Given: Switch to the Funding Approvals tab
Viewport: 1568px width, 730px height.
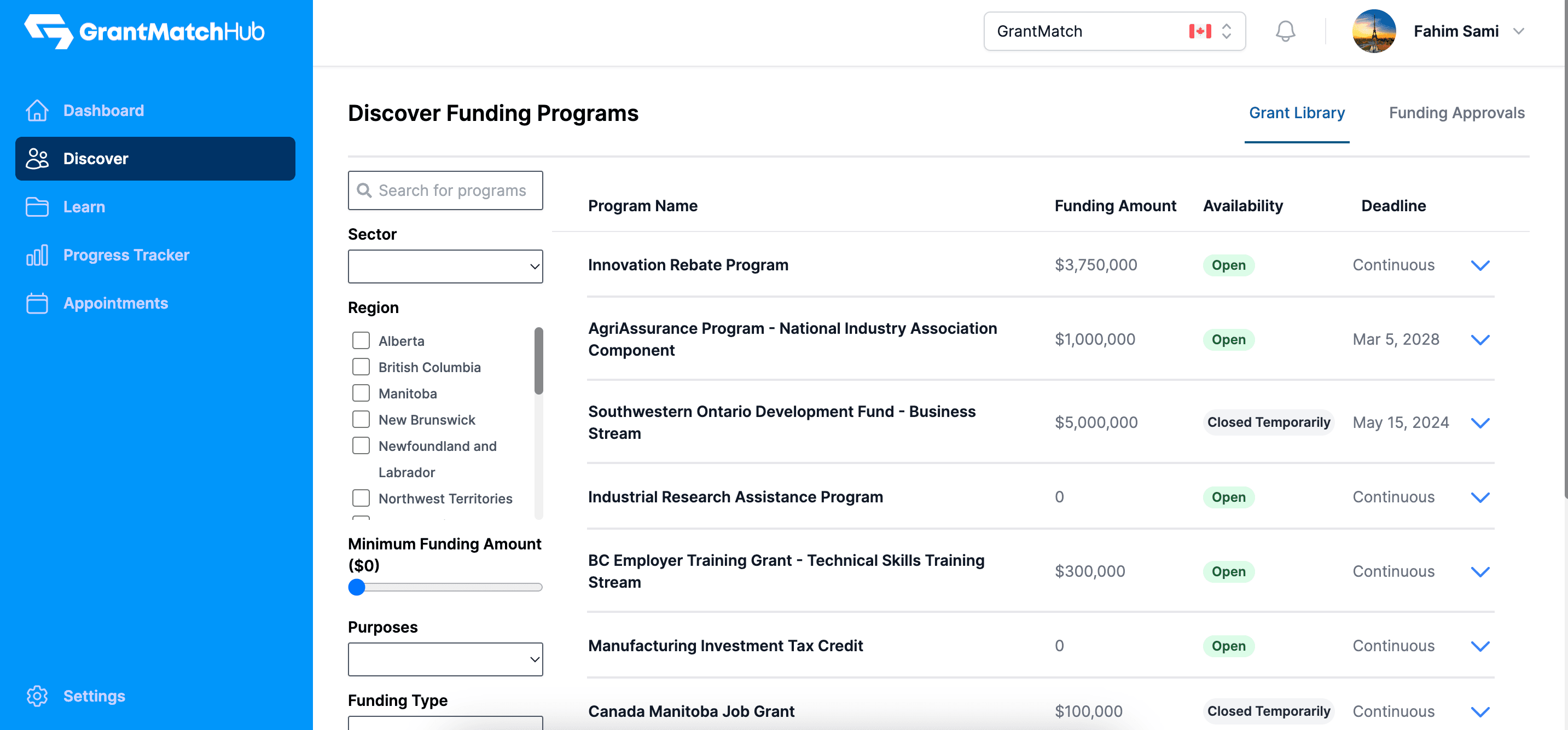Looking at the screenshot, I should [1456, 113].
